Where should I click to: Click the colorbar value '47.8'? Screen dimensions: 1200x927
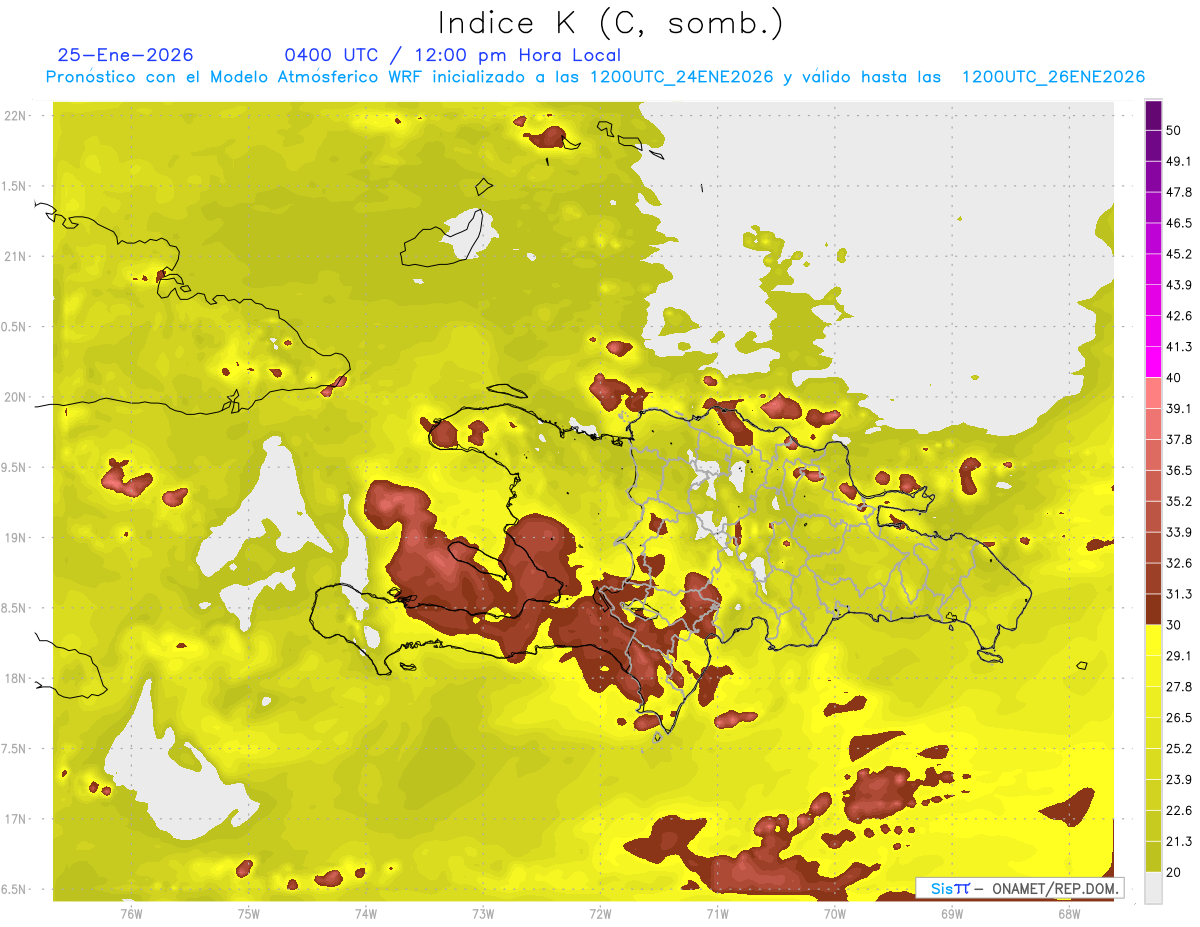1178,192
